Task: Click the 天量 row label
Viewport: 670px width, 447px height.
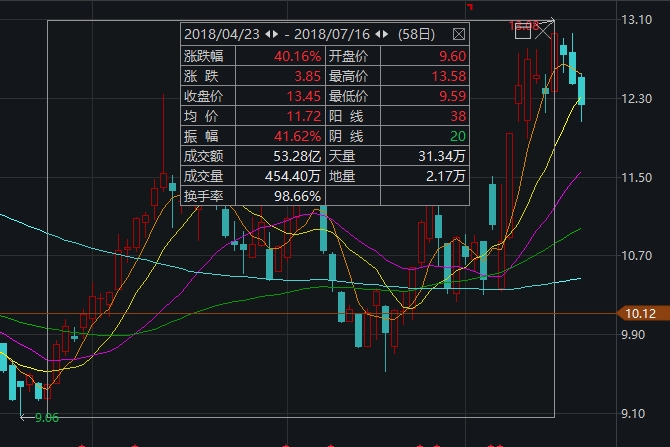Action: click(x=342, y=156)
